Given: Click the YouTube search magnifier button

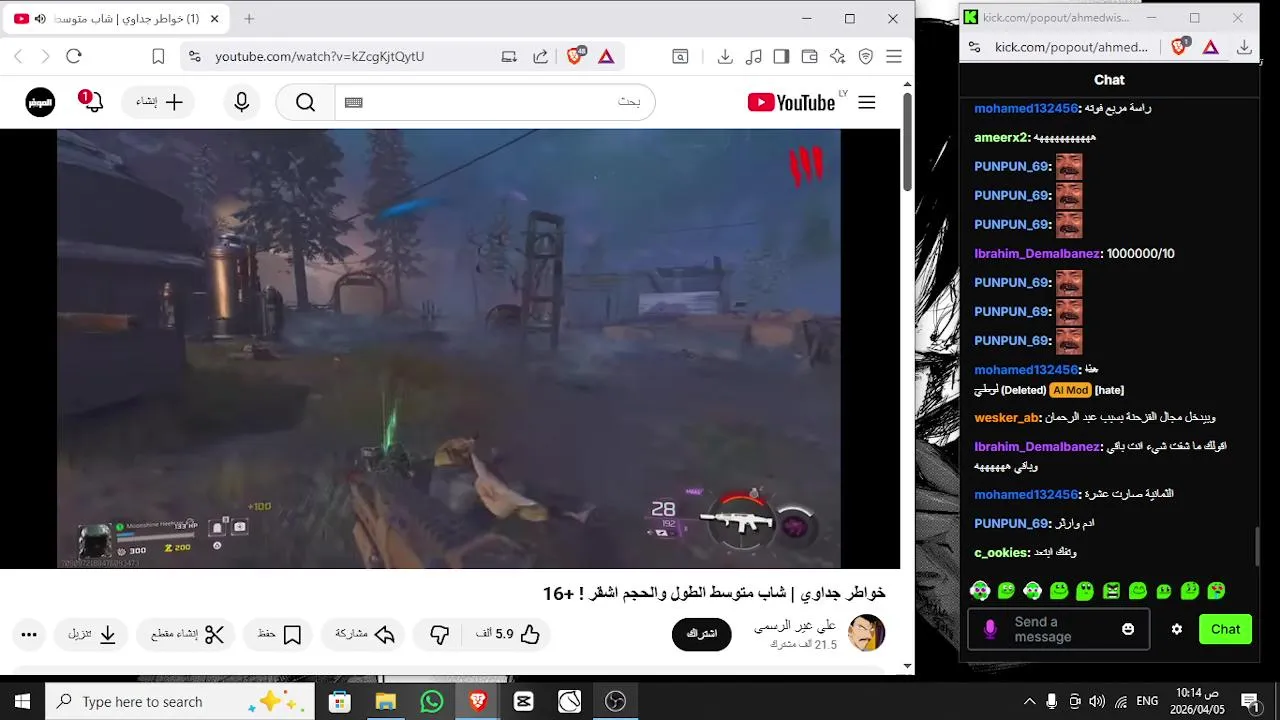Looking at the screenshot, I should pos(305,102).
